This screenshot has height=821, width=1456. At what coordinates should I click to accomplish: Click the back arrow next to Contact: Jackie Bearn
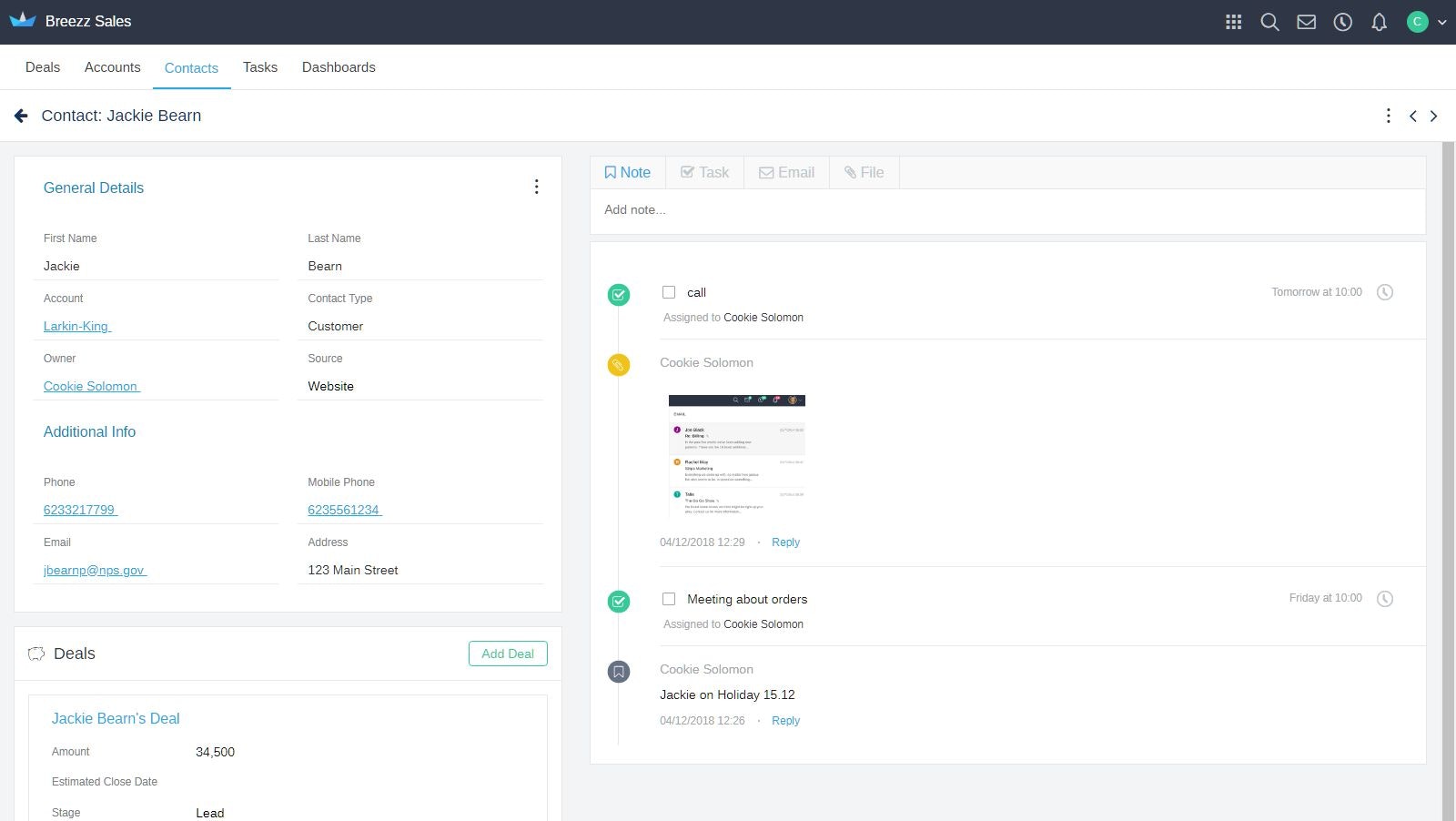coord(21,115)
